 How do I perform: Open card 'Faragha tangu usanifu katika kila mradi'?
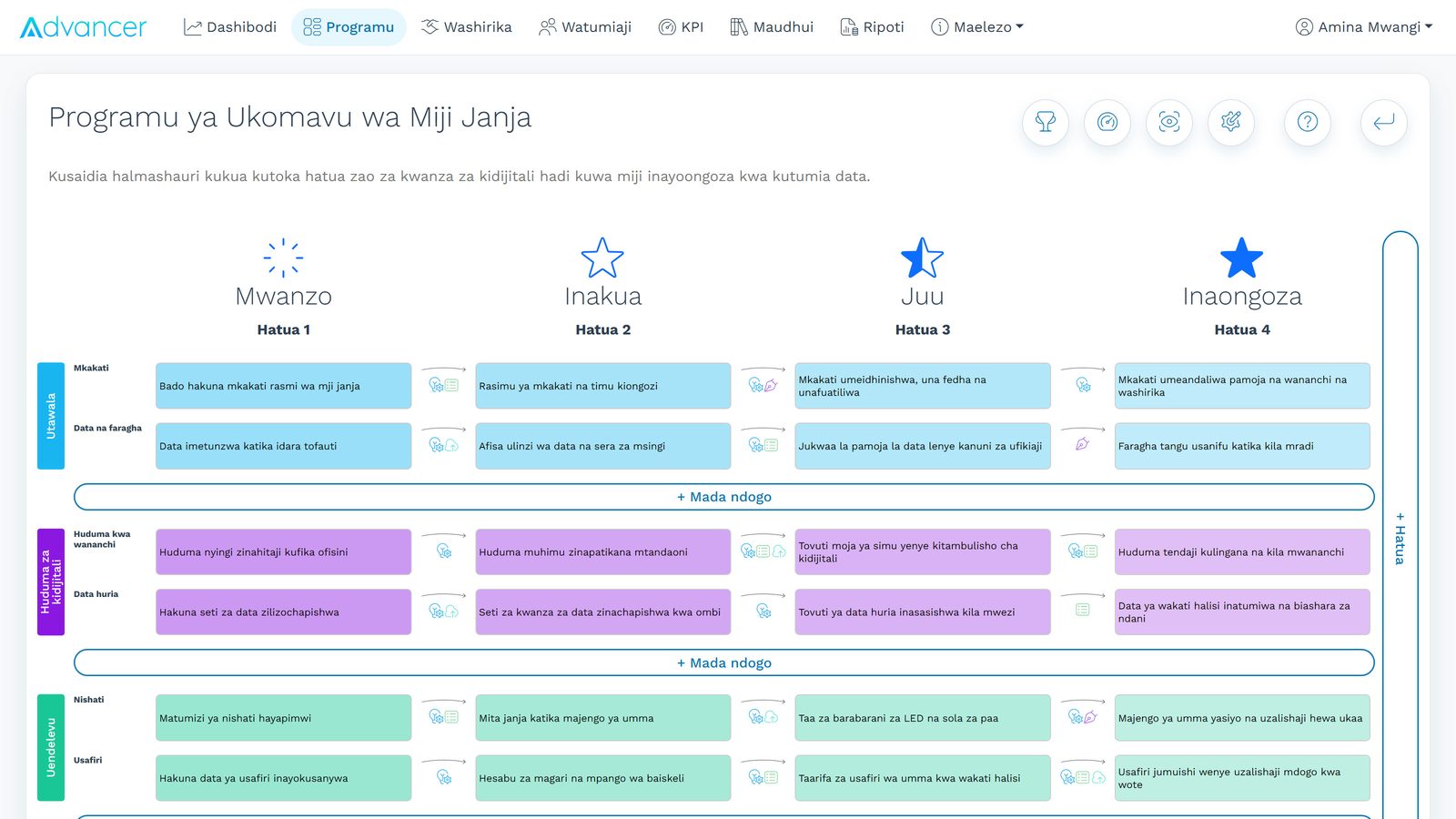[1242, 446]
